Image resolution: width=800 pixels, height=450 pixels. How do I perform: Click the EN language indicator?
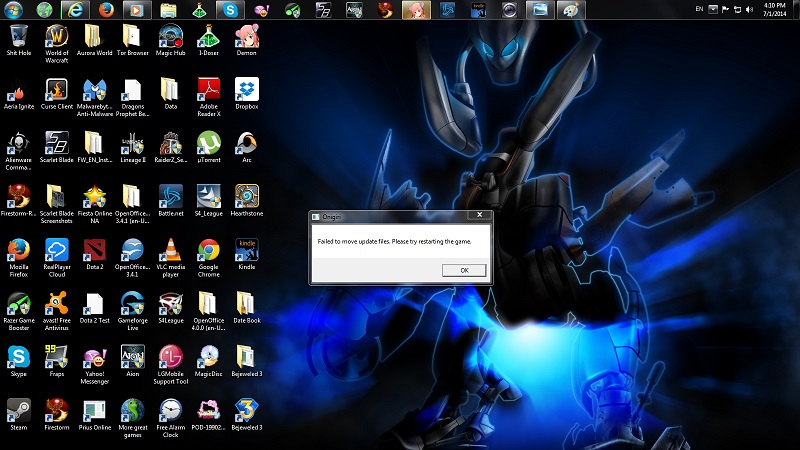(699, 9)
